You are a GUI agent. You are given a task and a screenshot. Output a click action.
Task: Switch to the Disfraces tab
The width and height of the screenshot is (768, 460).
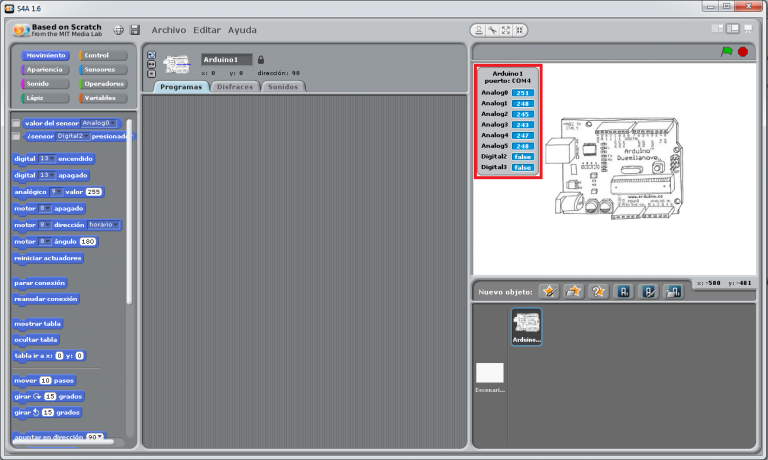point(235,87)
